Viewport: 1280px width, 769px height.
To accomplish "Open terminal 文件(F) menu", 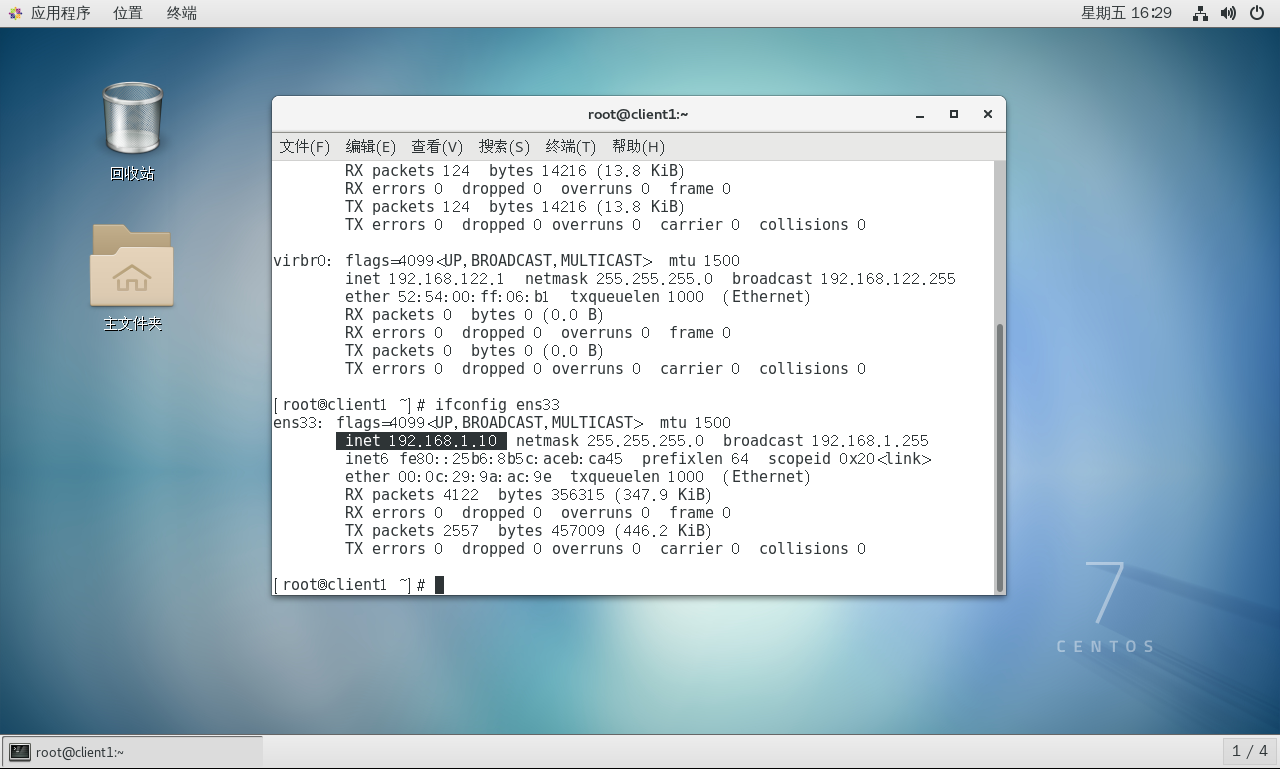I will pos(304,146).
